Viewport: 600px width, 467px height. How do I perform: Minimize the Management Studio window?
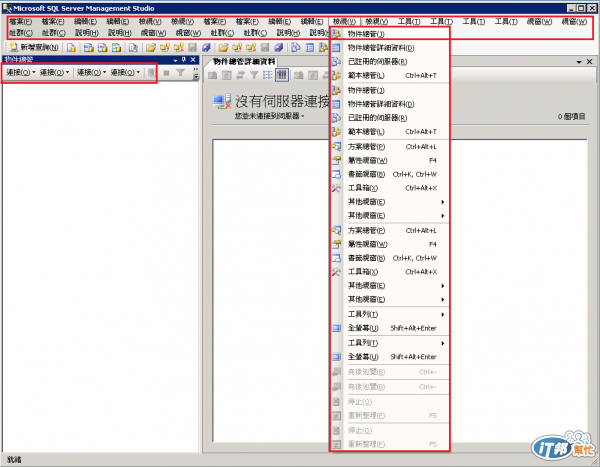click(x=571, y=8)
